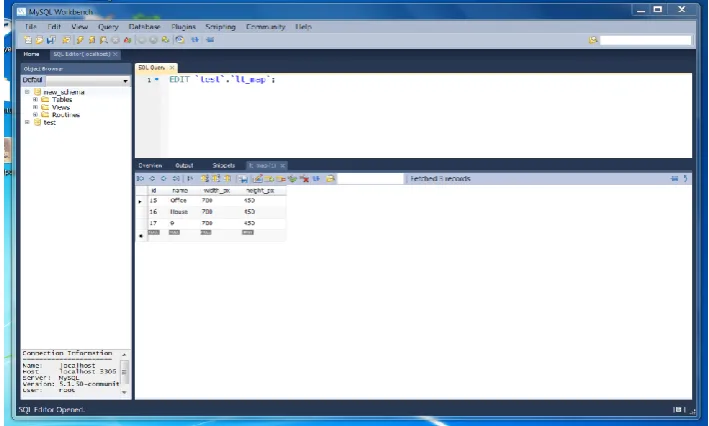Image resolution: width=709 pixels, height=426 pixels.
Task: Close the SQL Editor (localhost) tab
Action: (115, 54)
